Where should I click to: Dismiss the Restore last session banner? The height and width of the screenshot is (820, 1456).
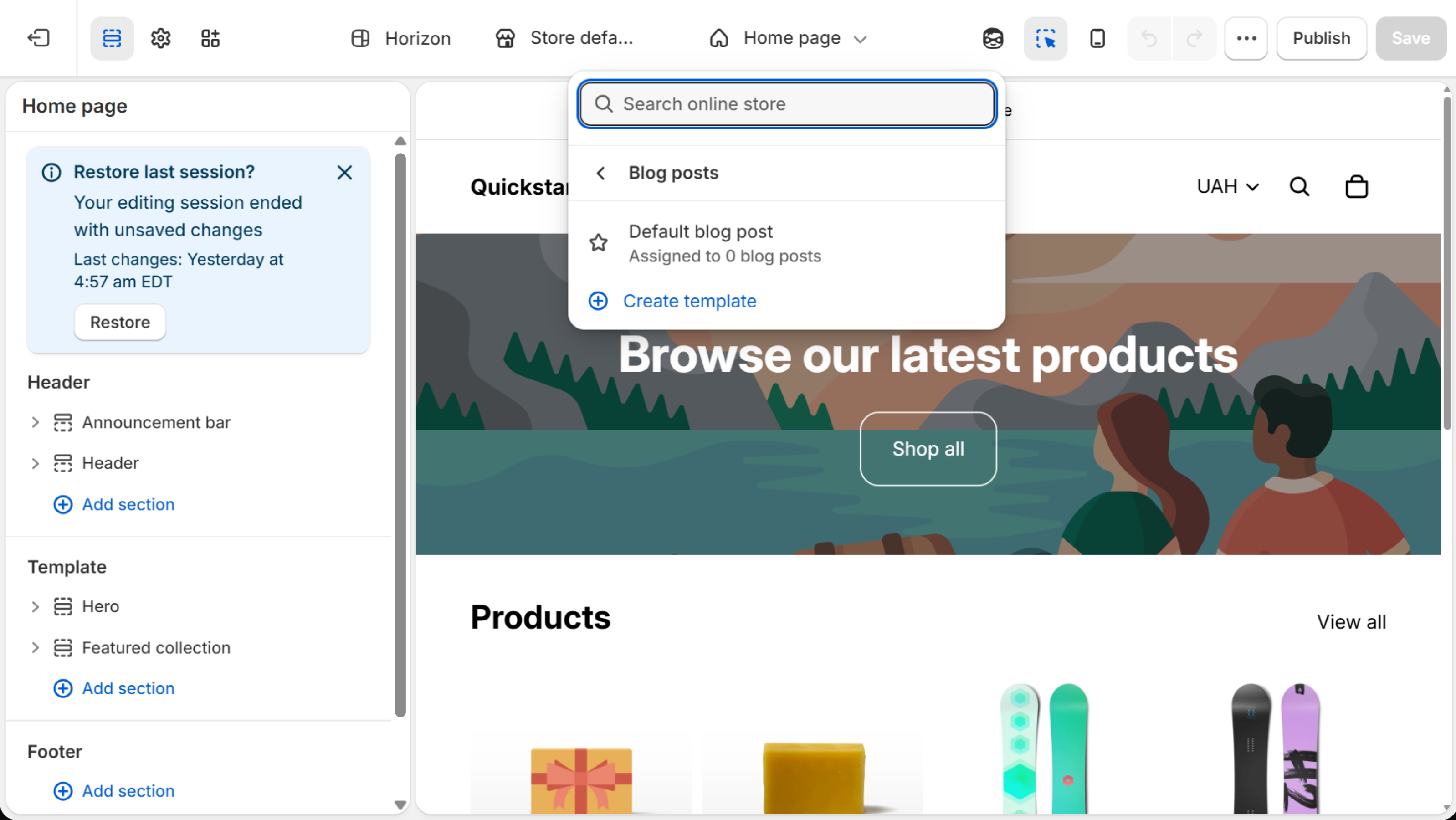pyautogui.click(x=345, y=172)
